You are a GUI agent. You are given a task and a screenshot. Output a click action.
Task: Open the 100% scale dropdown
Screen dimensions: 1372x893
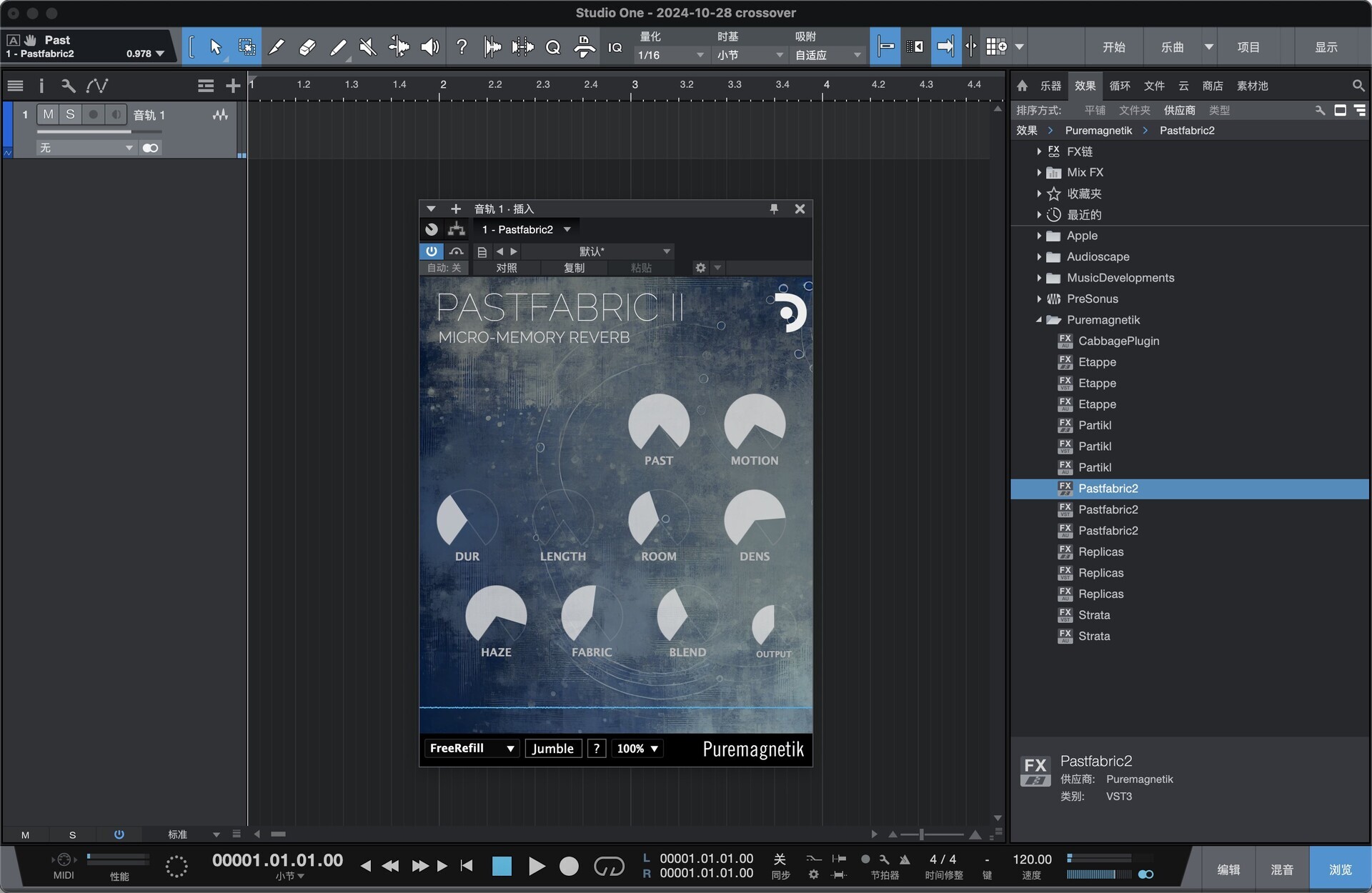(637, 749)
